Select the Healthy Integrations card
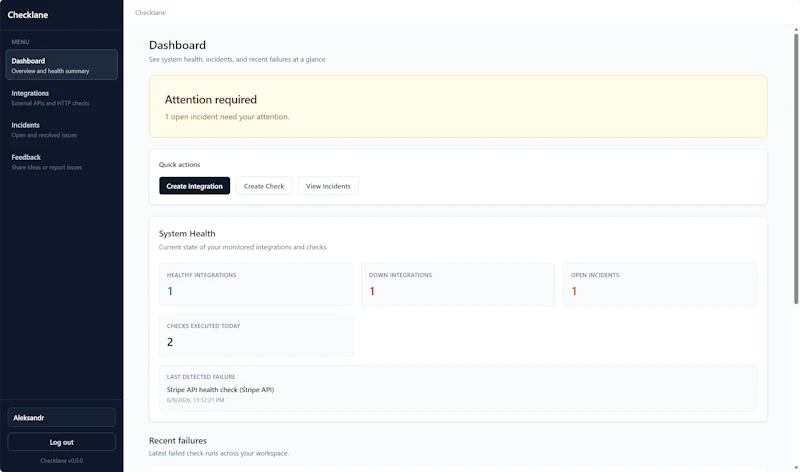 [x=256, y=284]
